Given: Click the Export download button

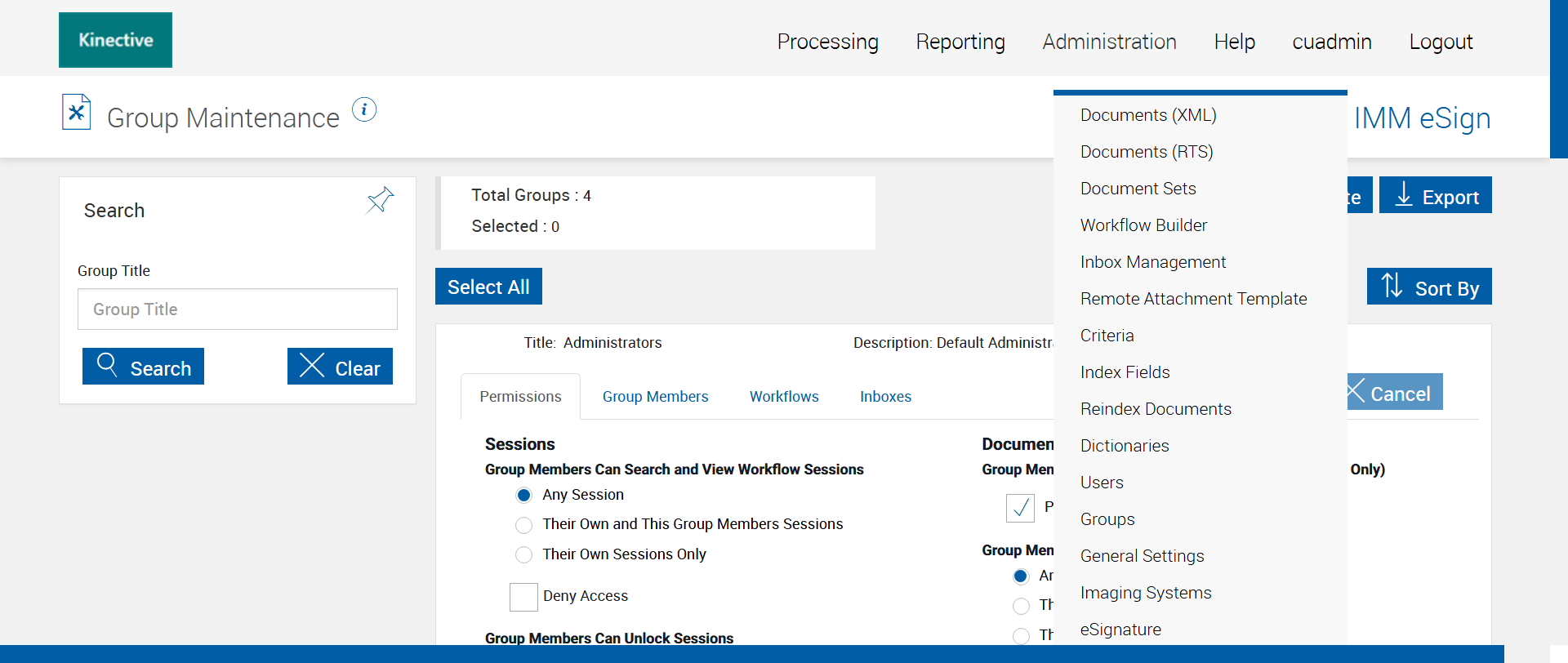Looking at the screenshot, I should click(x=1435, y=196).
